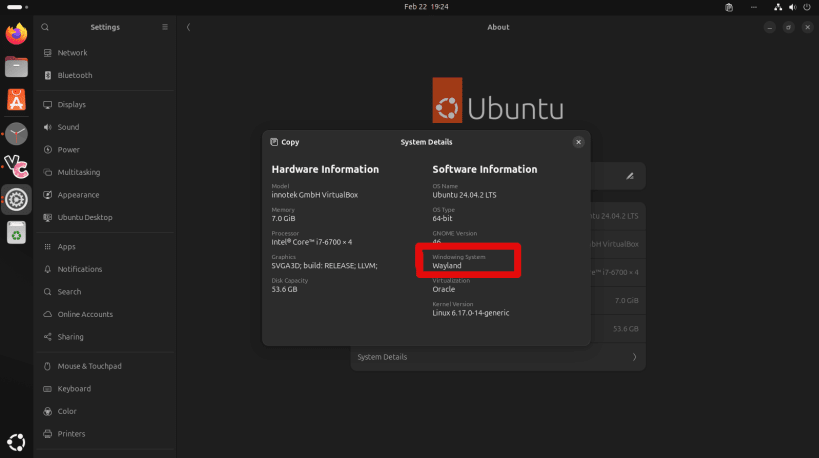Click the power icon in top bar
Viewport: 819px width, 458px height.
pyautogui.click(x=806, y=7)
